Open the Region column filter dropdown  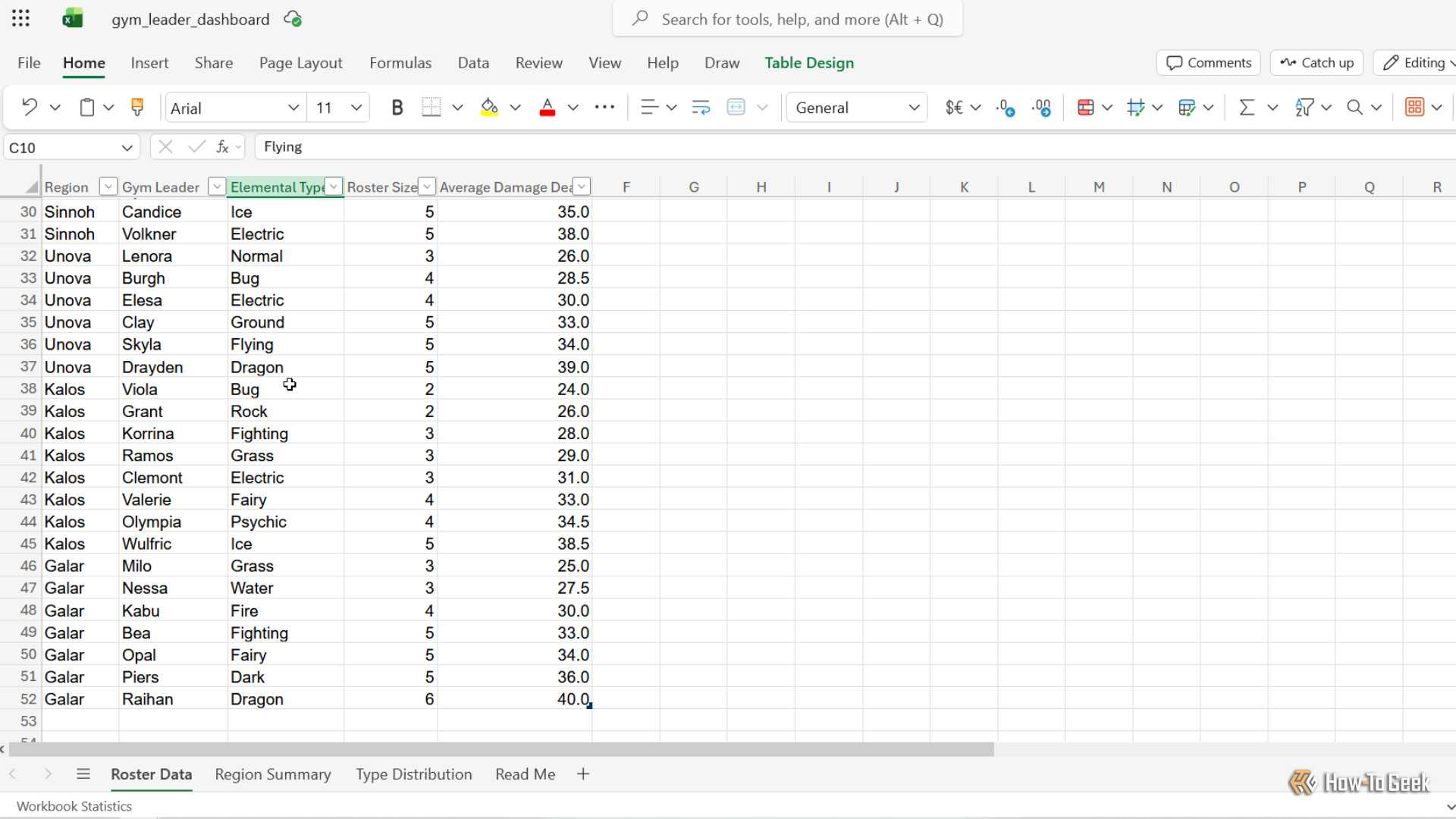tap(108, 187)
